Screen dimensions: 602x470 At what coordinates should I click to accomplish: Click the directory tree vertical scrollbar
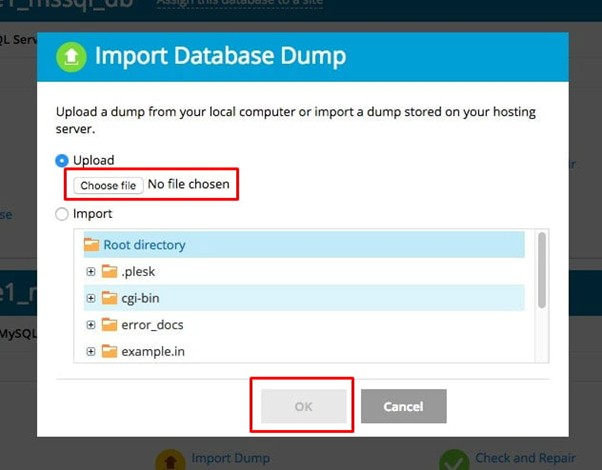pyautogui.click(x=542, y=270)
